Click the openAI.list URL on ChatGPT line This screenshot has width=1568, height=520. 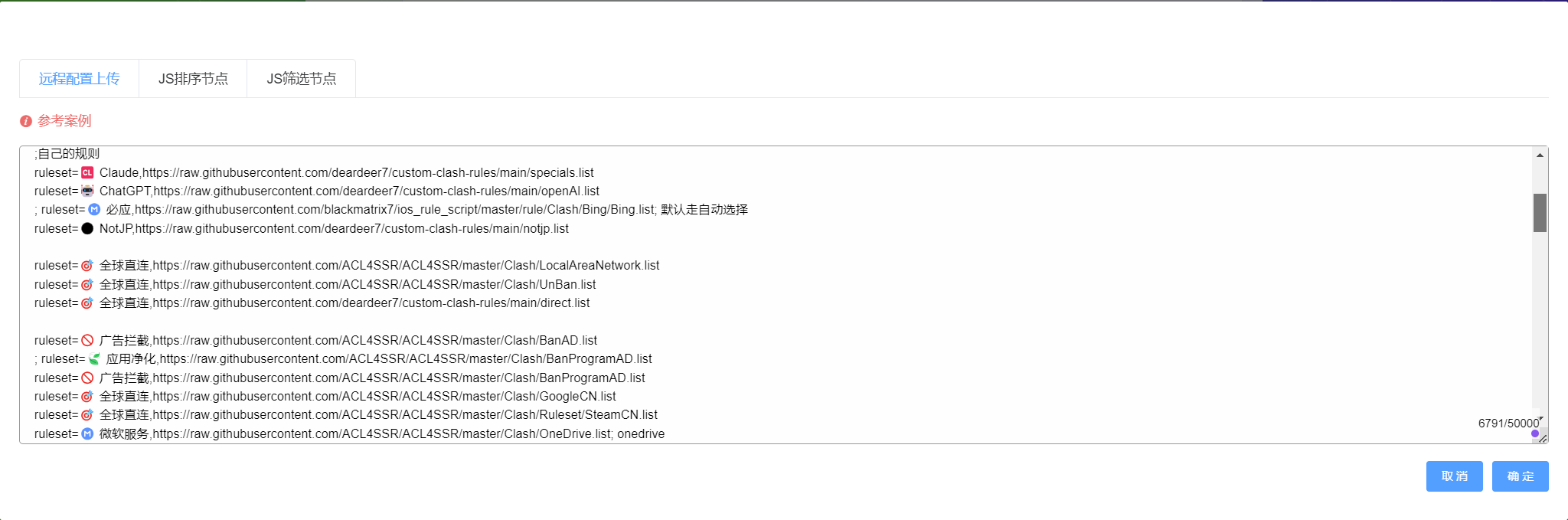pos(376,191)
